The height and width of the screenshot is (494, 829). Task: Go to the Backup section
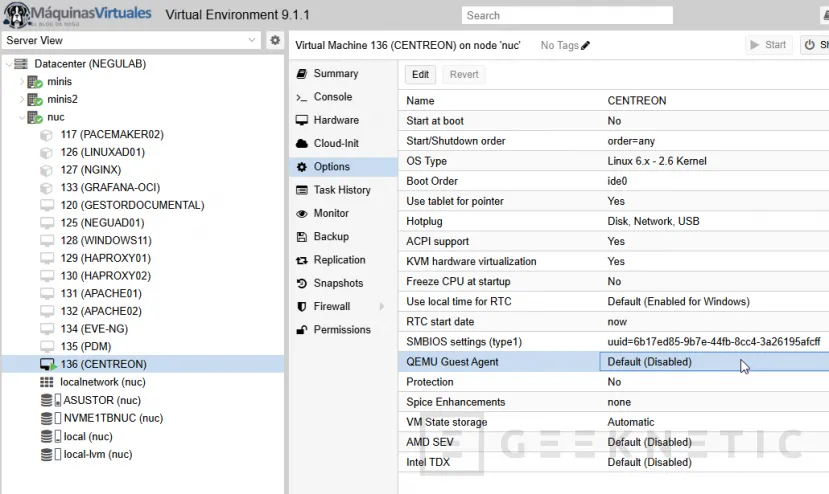point(344,236)
